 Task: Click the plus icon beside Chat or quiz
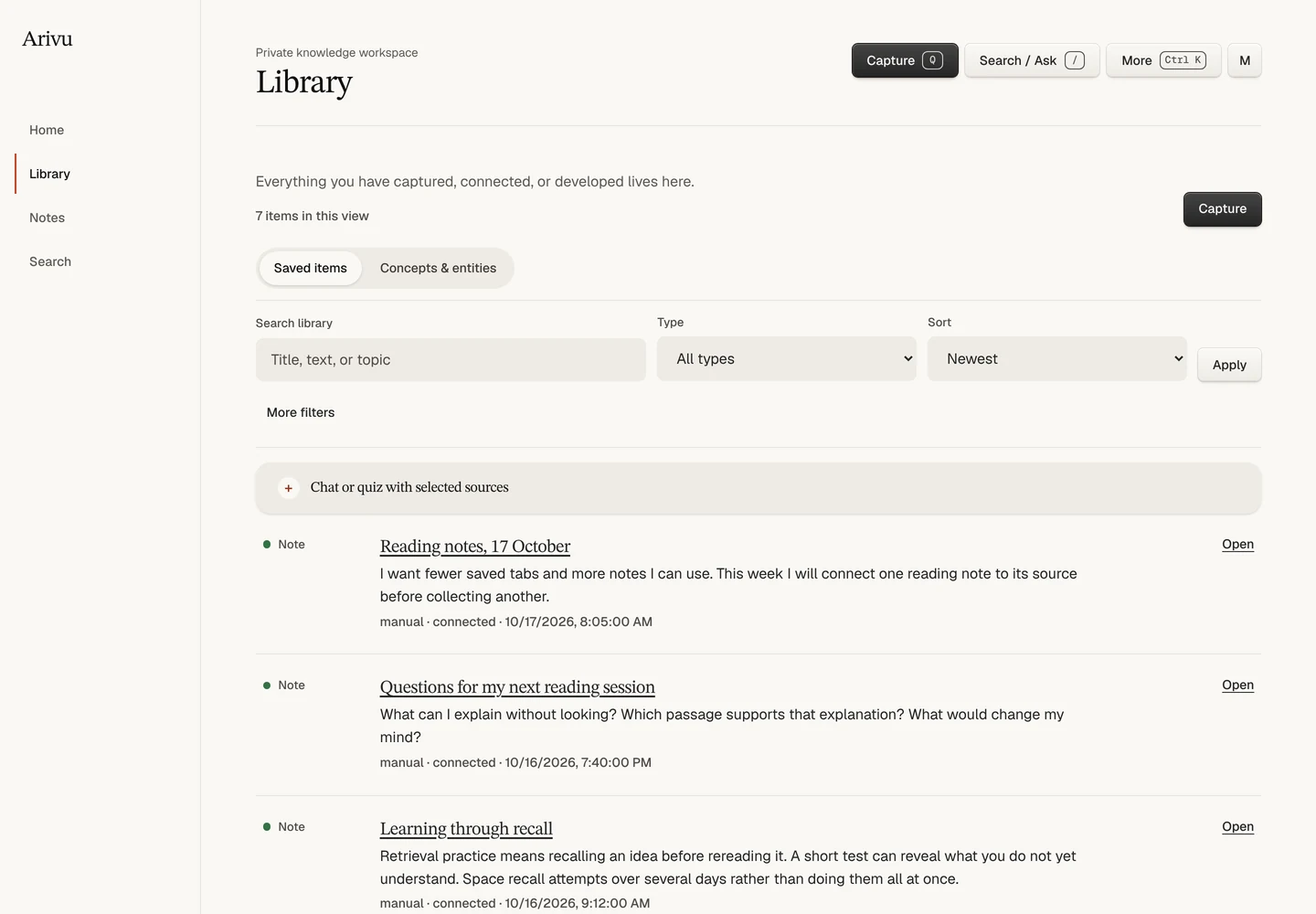pos(288,488)
